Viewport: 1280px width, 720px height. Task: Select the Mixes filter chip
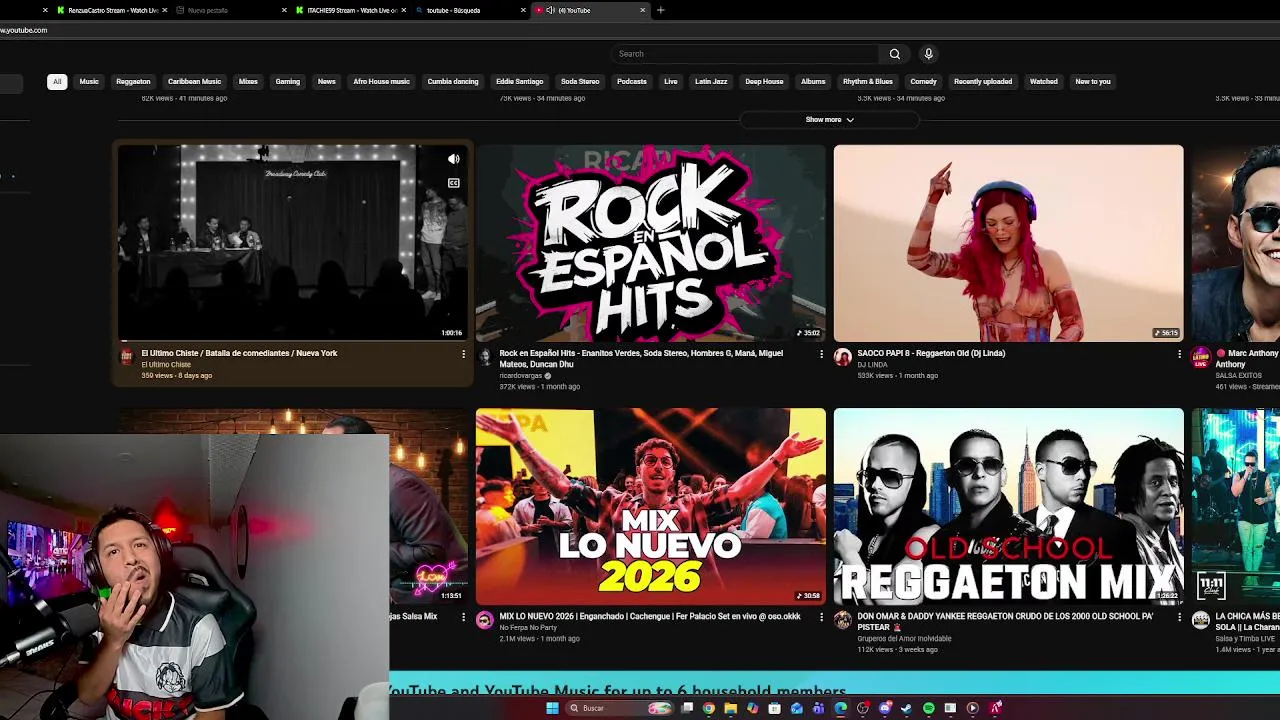click(248, 82)
